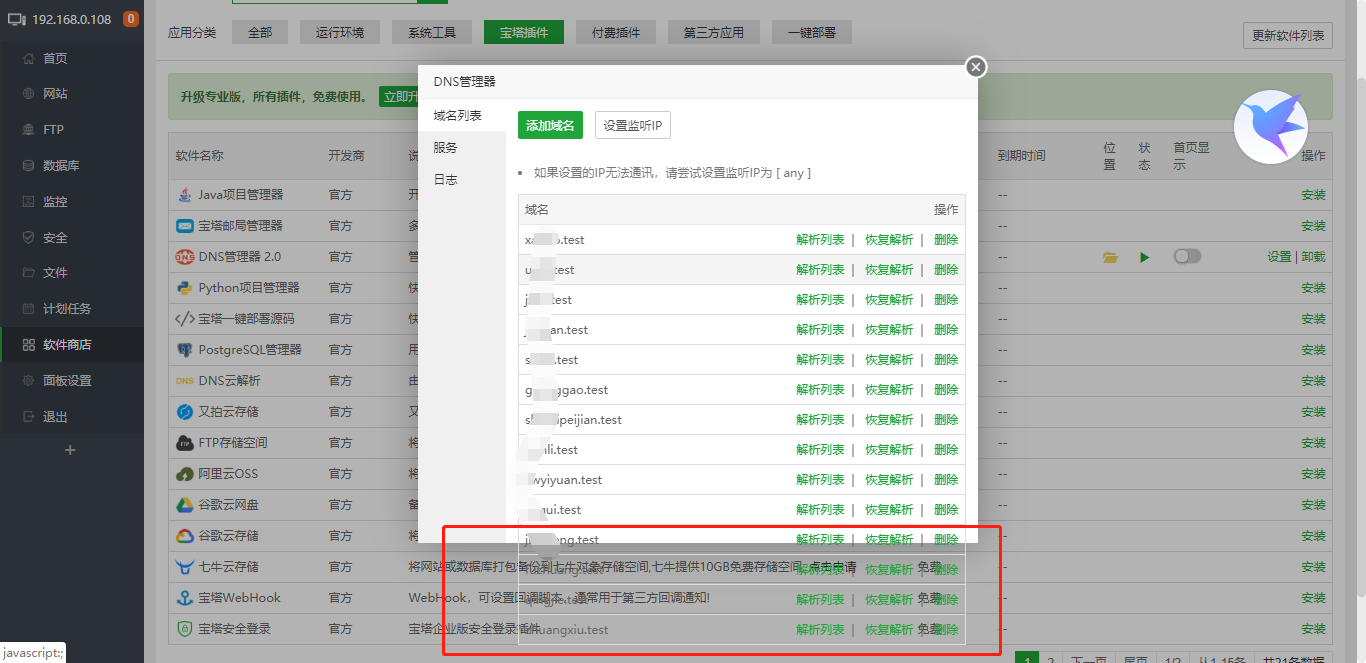
Task: Click the 退出 logout icon
Action: 29,417
